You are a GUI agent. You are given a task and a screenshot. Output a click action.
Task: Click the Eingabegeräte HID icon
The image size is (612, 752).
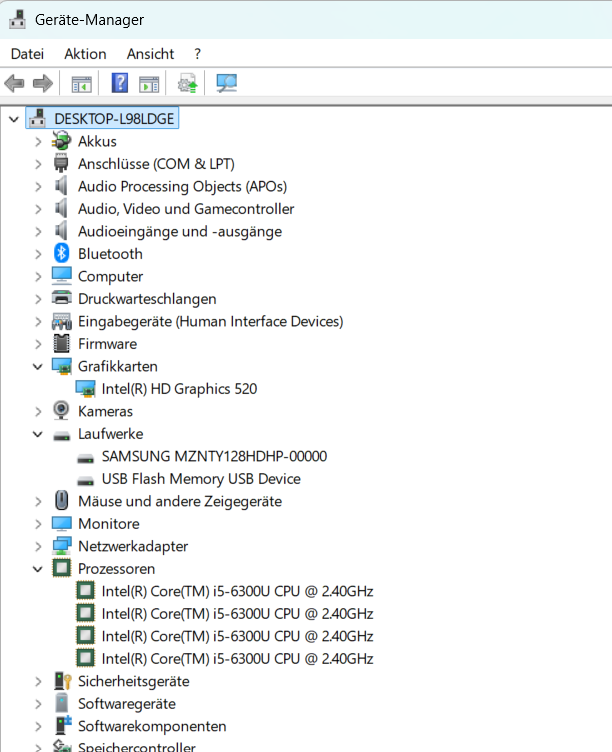coord(61,321)
